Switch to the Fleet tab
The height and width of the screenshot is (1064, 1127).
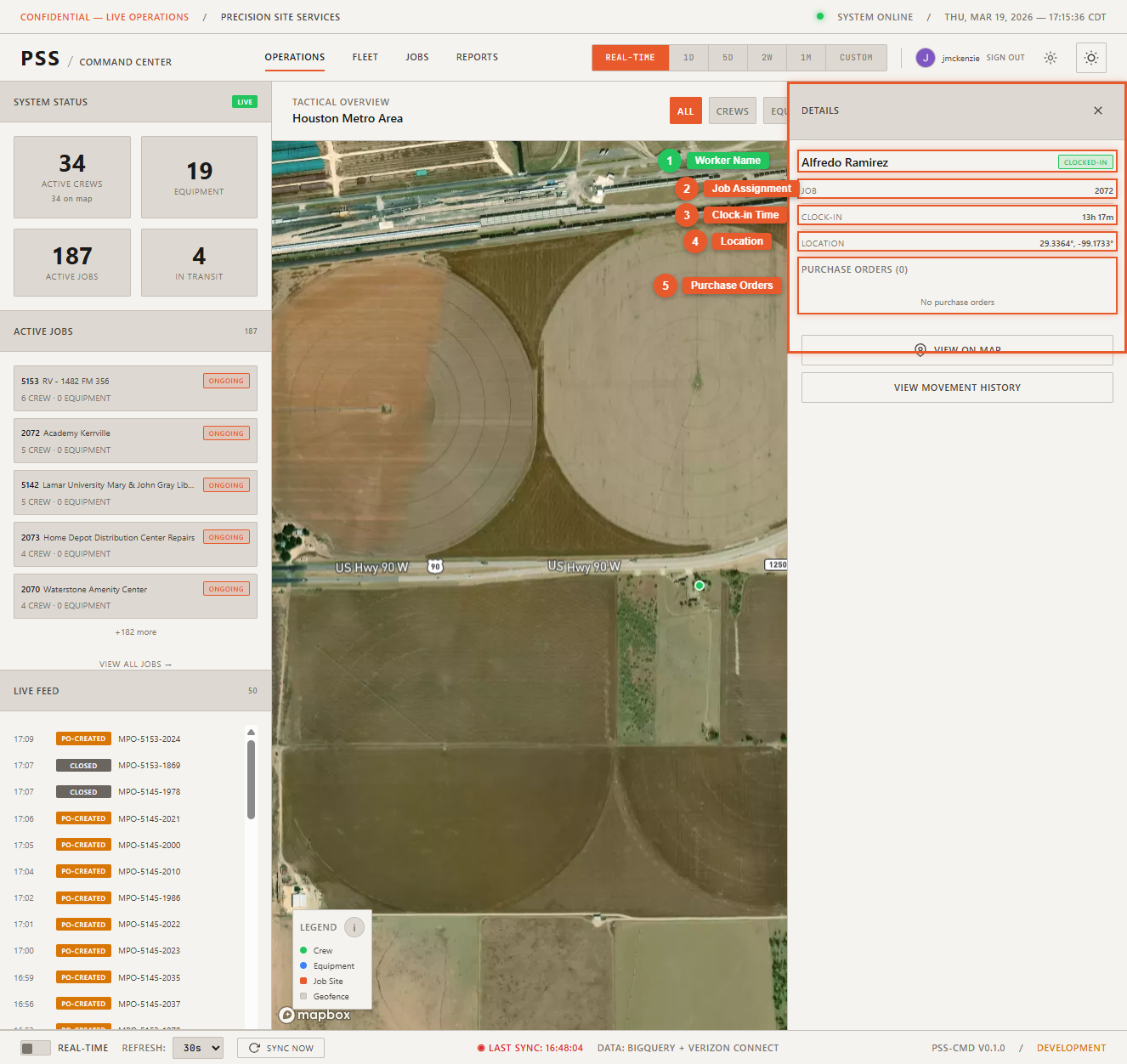coord(365,57)
